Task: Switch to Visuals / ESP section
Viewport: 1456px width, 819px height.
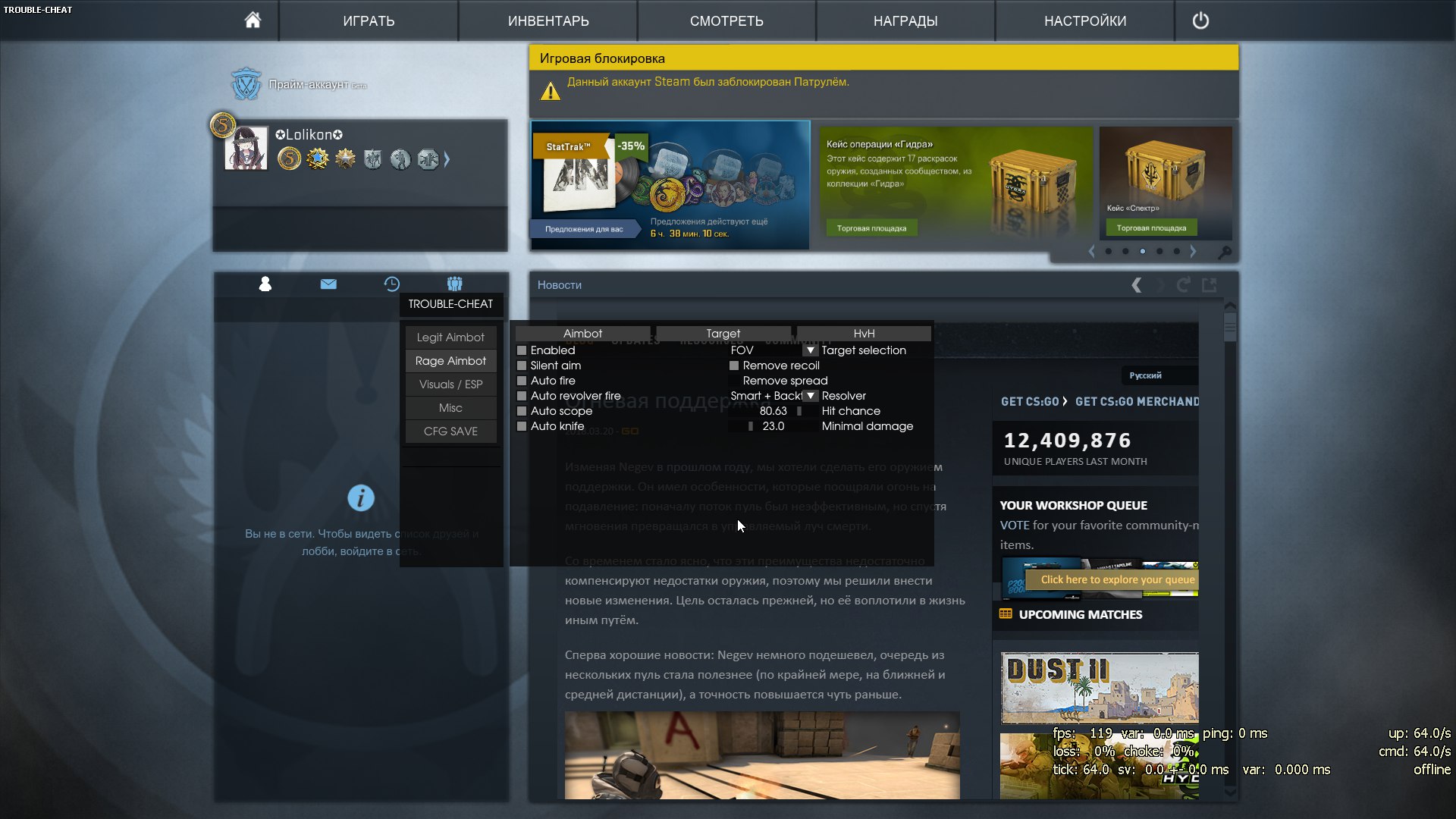Action: 450,384
